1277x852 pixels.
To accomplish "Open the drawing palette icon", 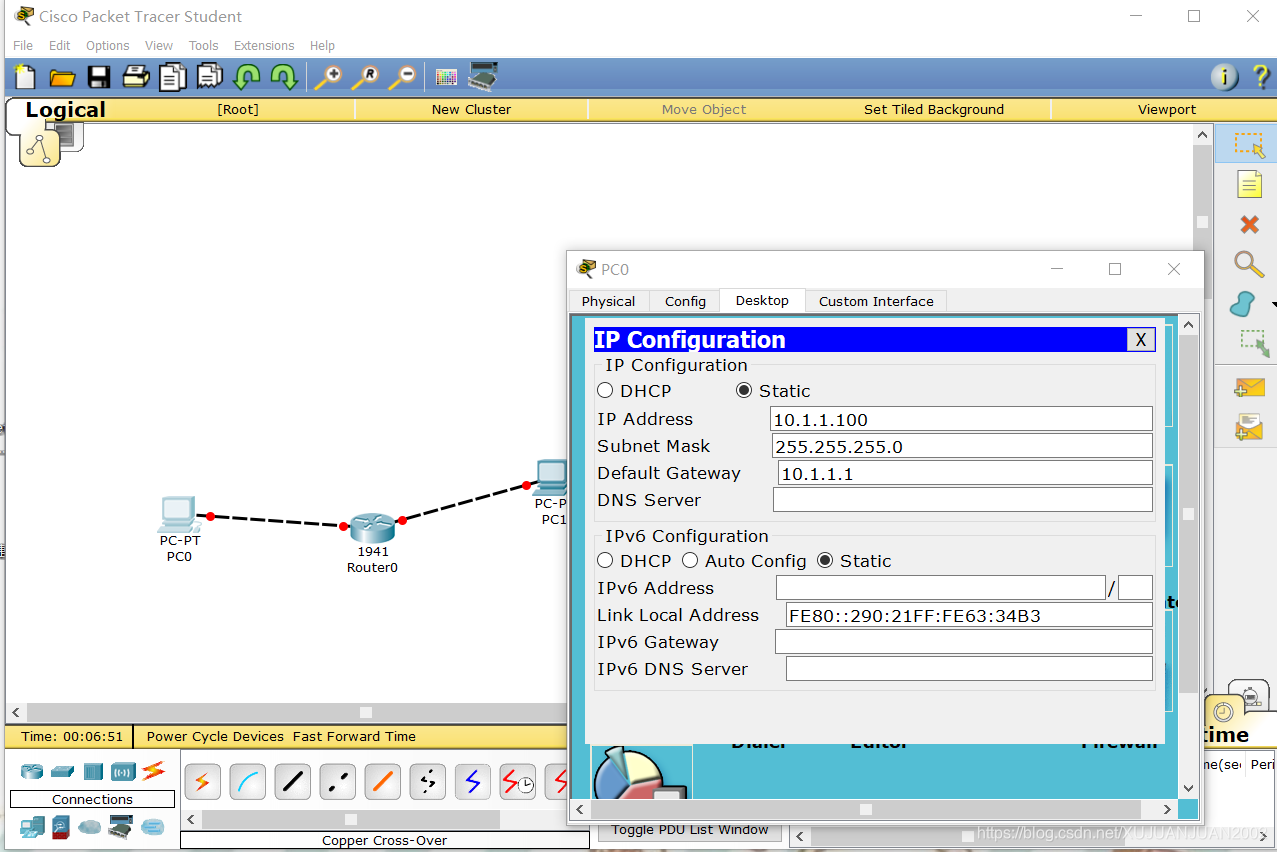I will pos(446,77).
